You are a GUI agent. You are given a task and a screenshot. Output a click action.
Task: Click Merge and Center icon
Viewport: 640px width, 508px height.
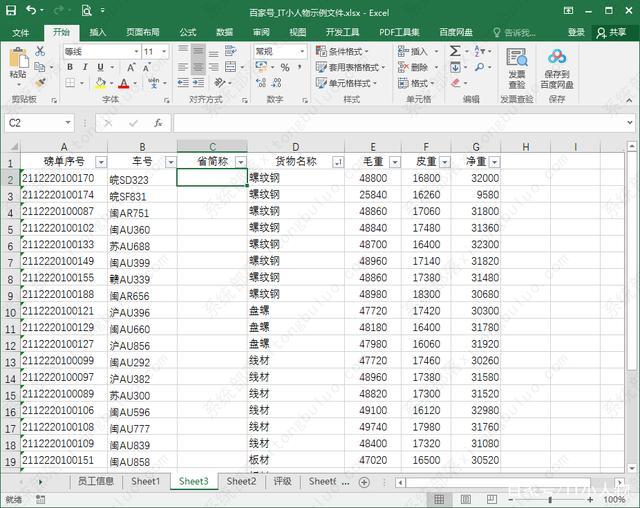point(231,67)
